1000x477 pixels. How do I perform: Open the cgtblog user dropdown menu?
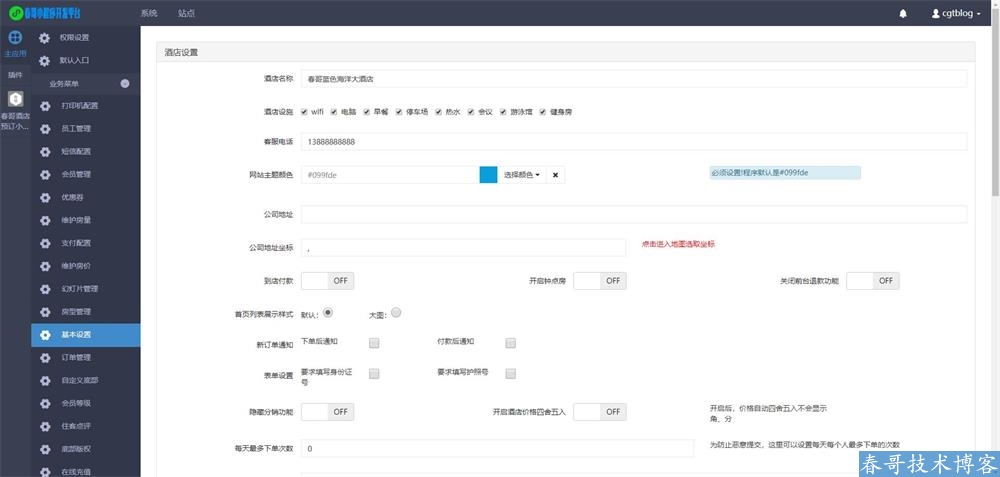coord(956,13)
